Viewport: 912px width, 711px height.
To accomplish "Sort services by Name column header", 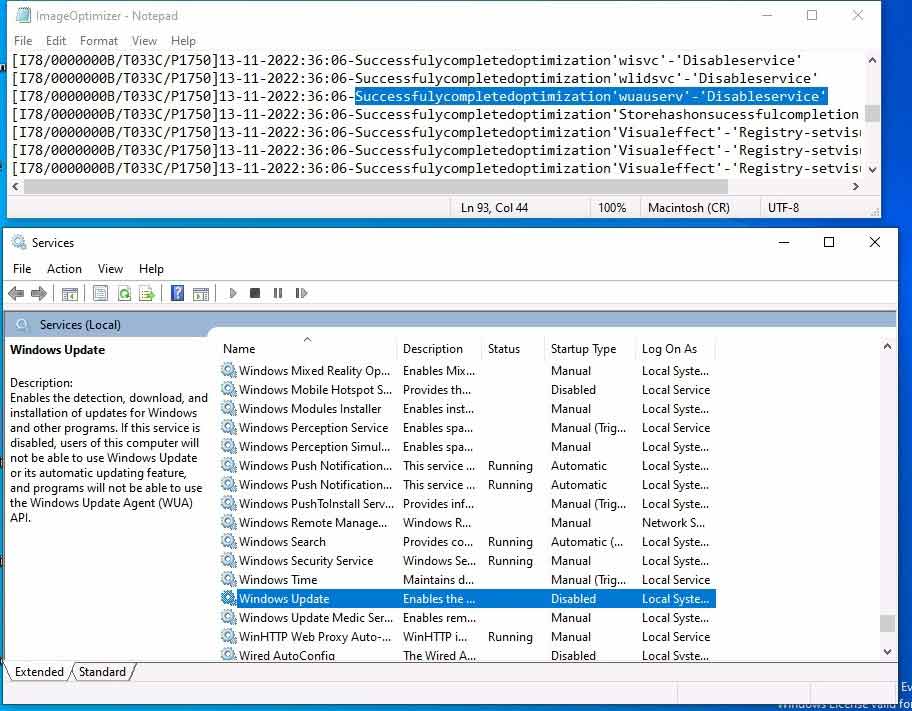I will 307,349.
